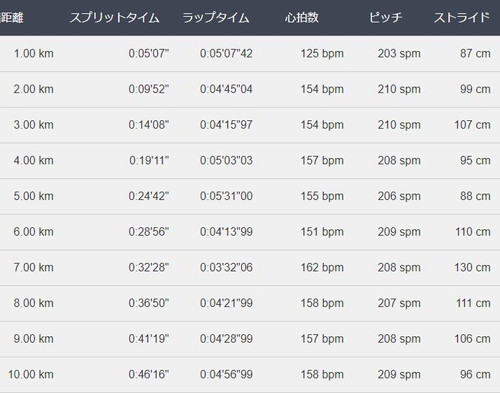Click split time 0:19'11" cell
500x393 pixels.
149,160
